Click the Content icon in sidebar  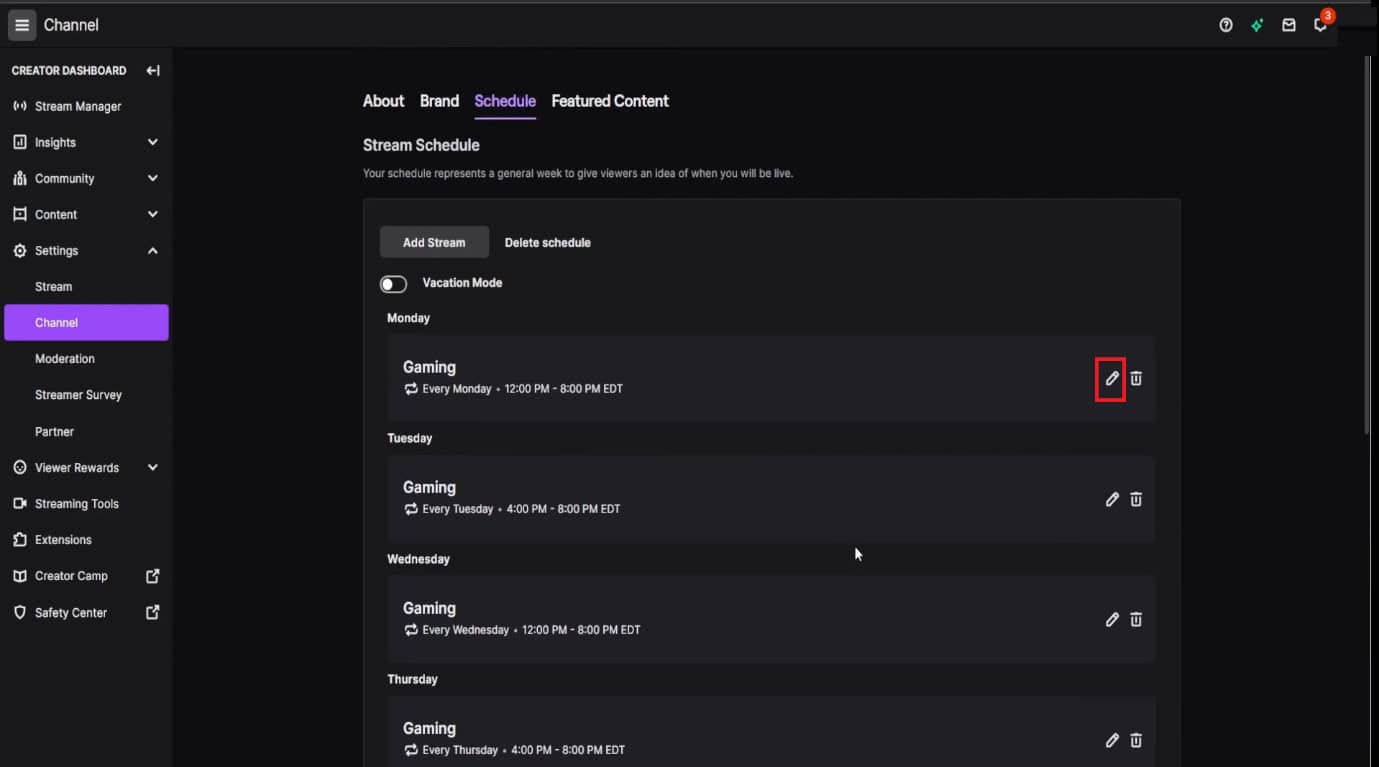click(x=19, y=214)
